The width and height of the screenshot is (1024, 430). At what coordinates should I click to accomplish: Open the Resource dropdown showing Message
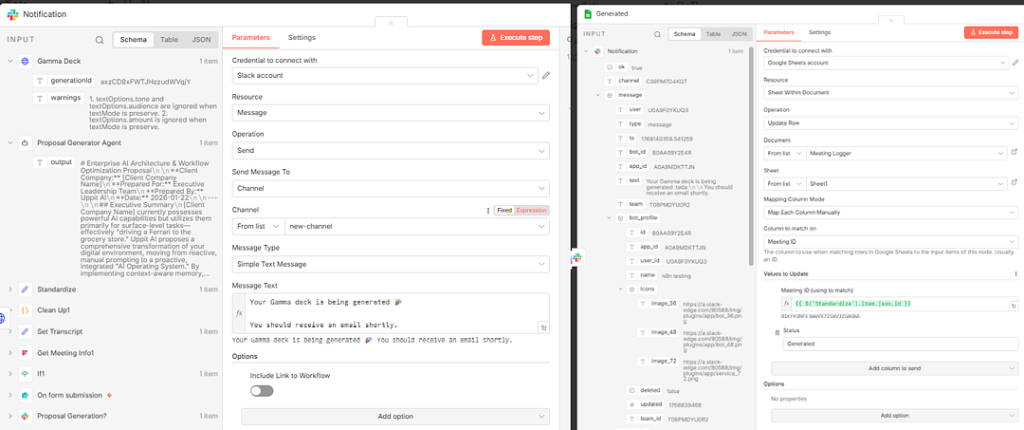click(391, 112)
